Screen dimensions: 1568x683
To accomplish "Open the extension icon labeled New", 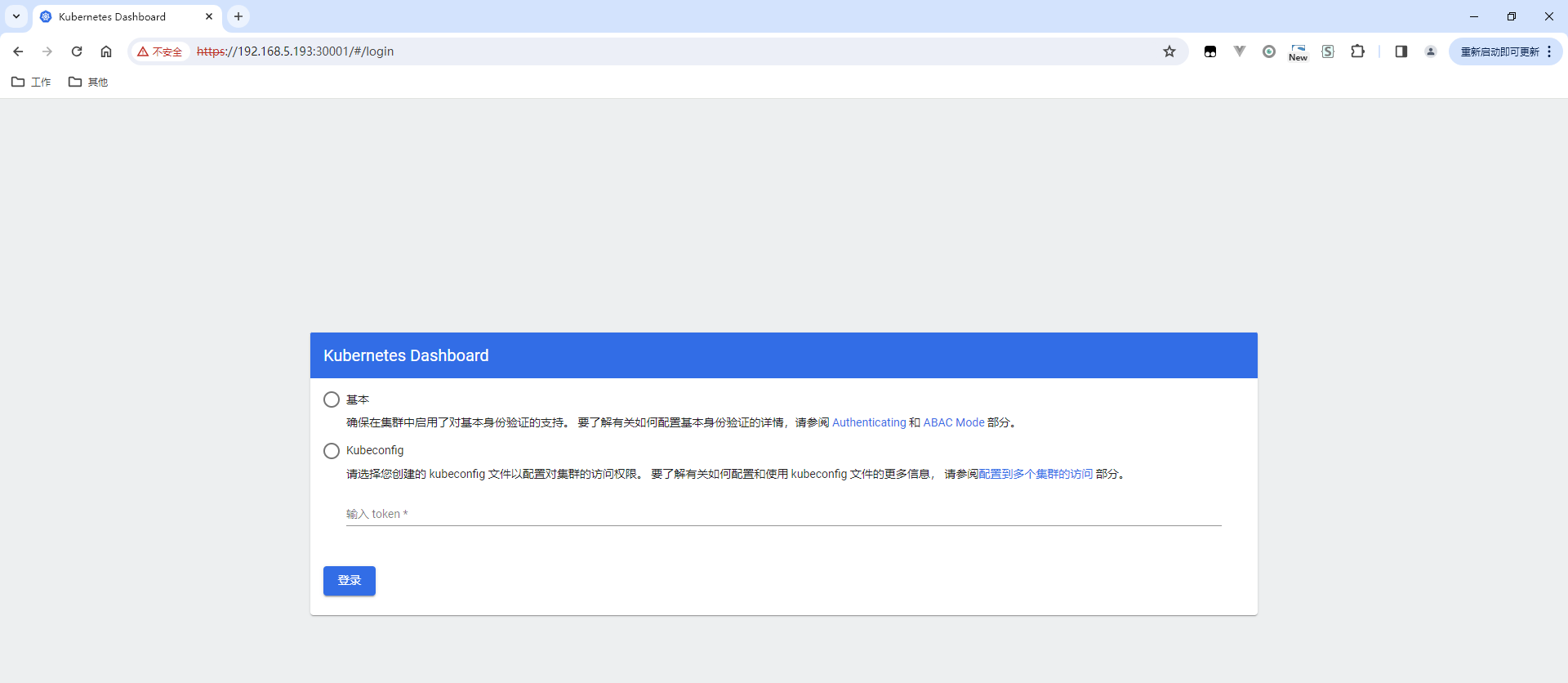I will [x=1298, y=52].
